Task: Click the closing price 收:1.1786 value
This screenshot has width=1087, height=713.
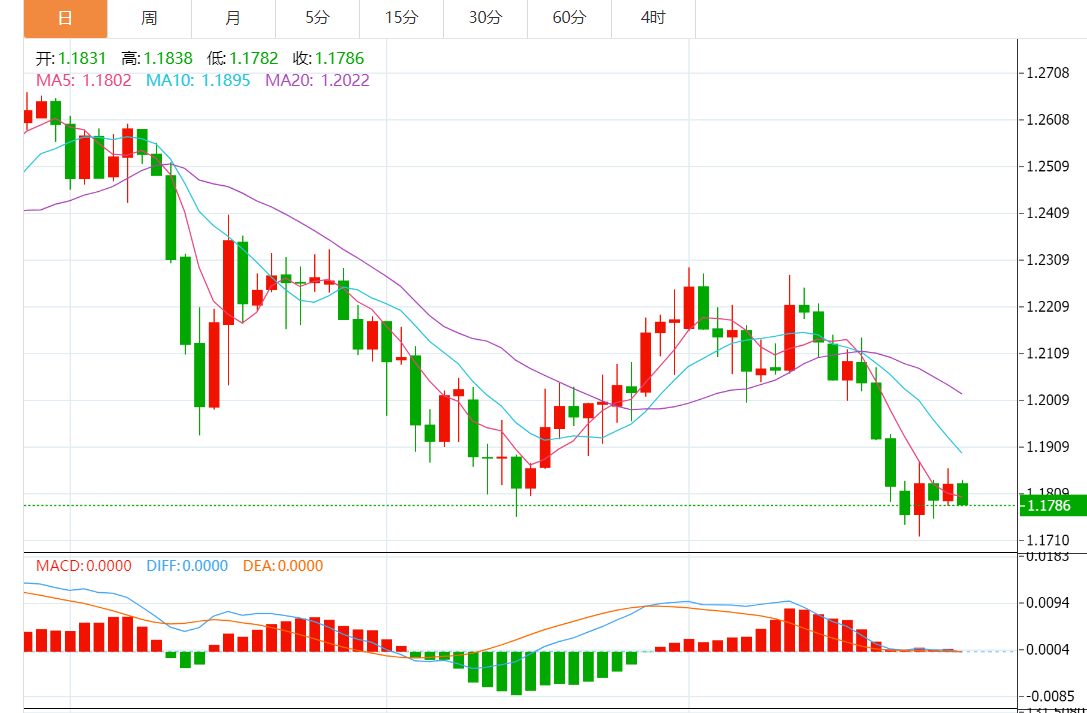Action: pyautogui.click(x=328, y=59)
